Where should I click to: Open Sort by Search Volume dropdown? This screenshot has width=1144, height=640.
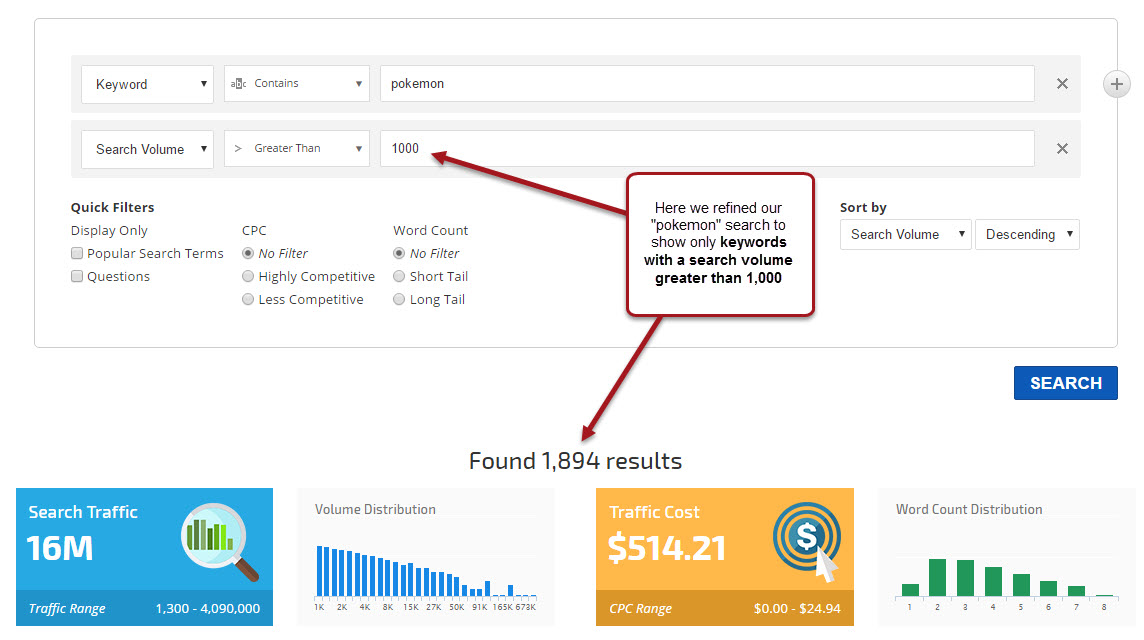pos(905,235)
